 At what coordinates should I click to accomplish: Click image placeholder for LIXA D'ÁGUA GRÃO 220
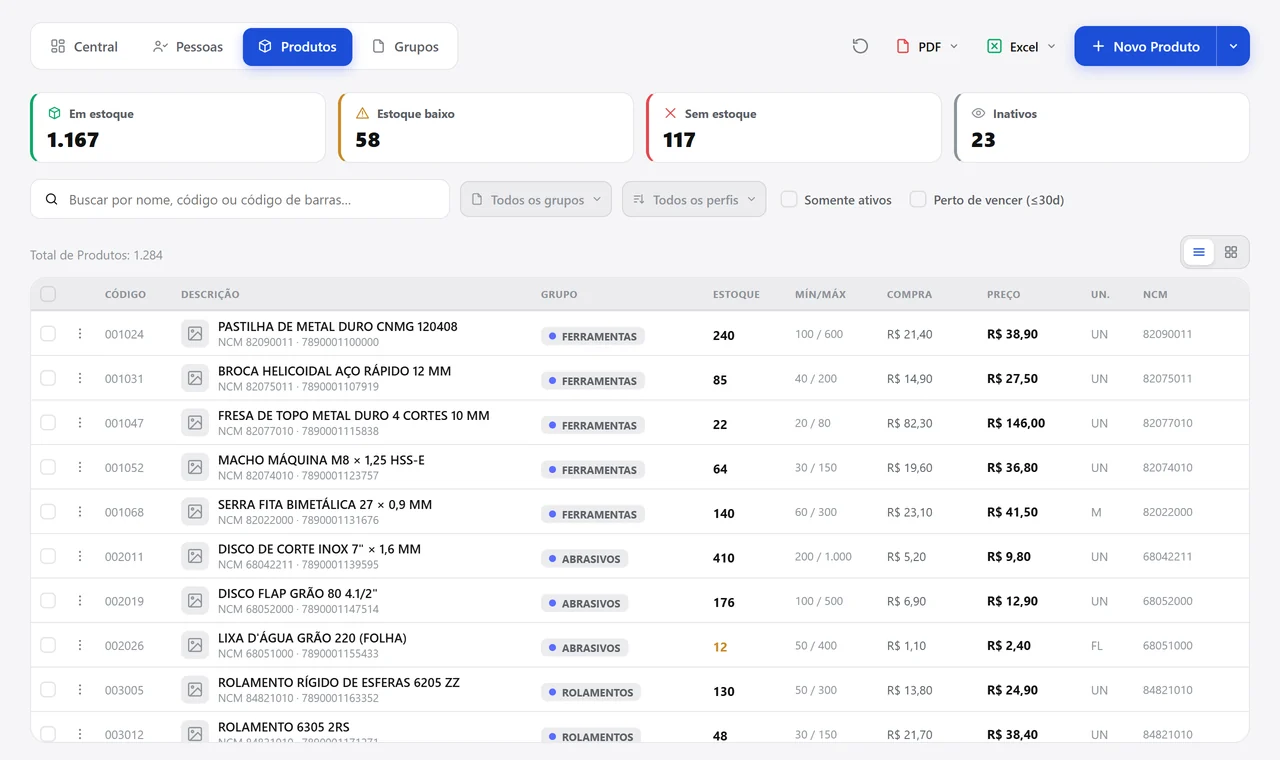pyautogui.click(x=195, y=645)
